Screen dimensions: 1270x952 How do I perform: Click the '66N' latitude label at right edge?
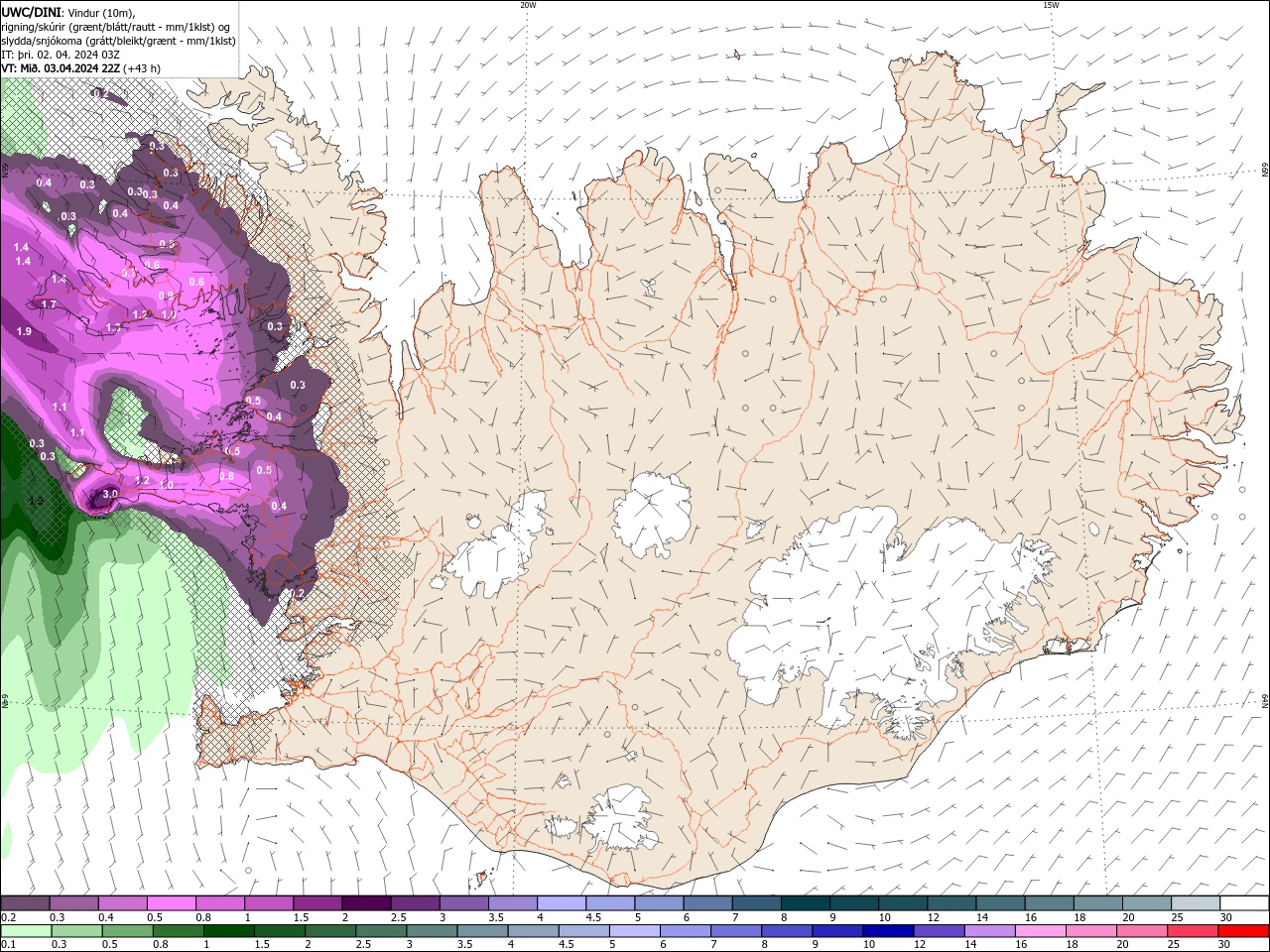(1265, 171)
